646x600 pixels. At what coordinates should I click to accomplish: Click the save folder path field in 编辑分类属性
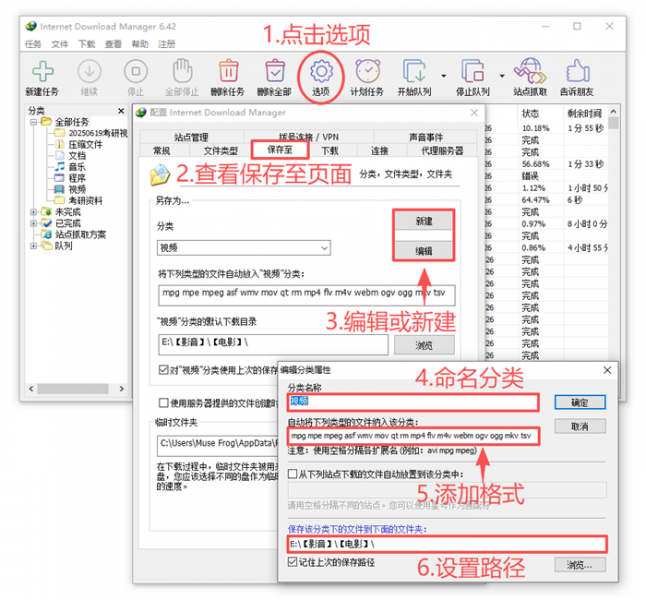(x=447, y=544)
